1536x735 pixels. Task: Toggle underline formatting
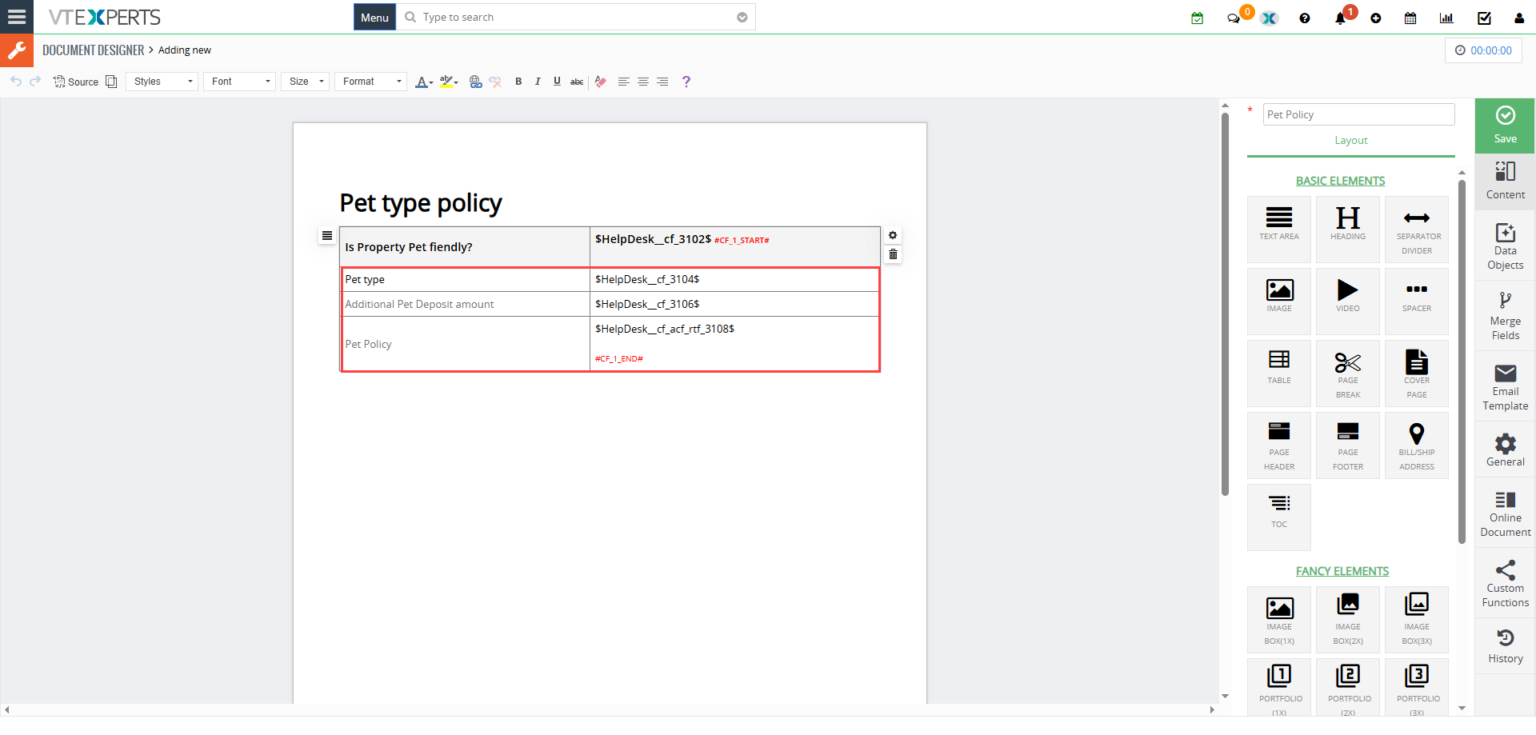[x=556, y=82]
